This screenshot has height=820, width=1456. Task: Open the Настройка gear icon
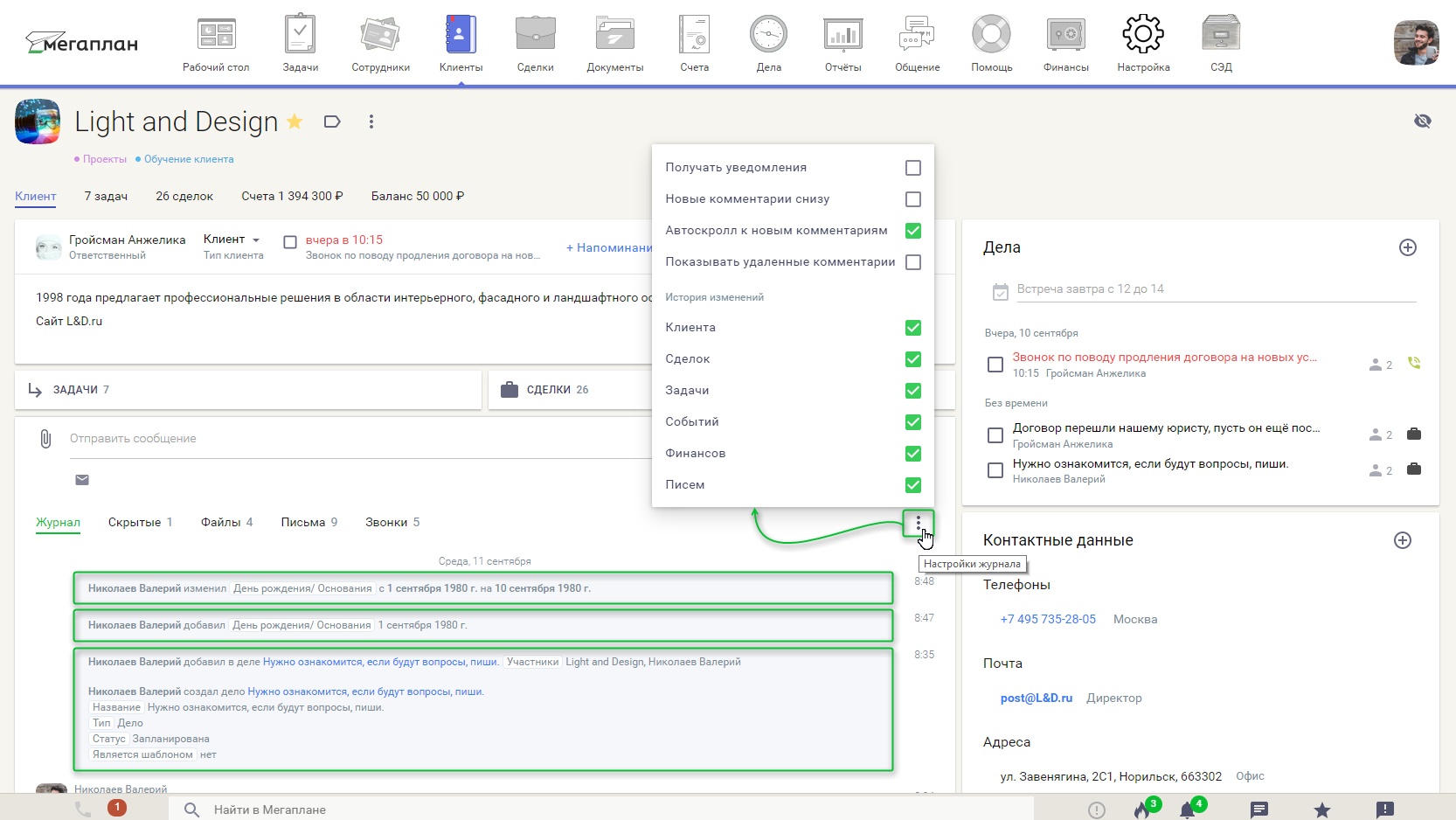point(1143,34)
